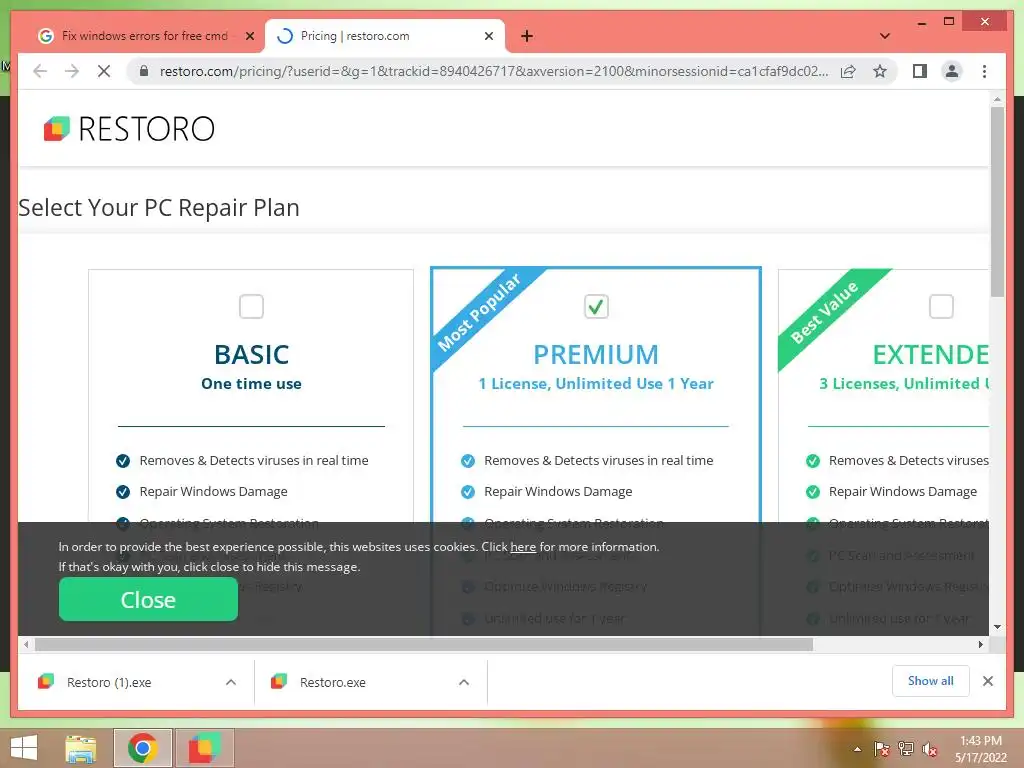
Task: Switch to Fix windows errors tab
Action: (x=144, y=36)
